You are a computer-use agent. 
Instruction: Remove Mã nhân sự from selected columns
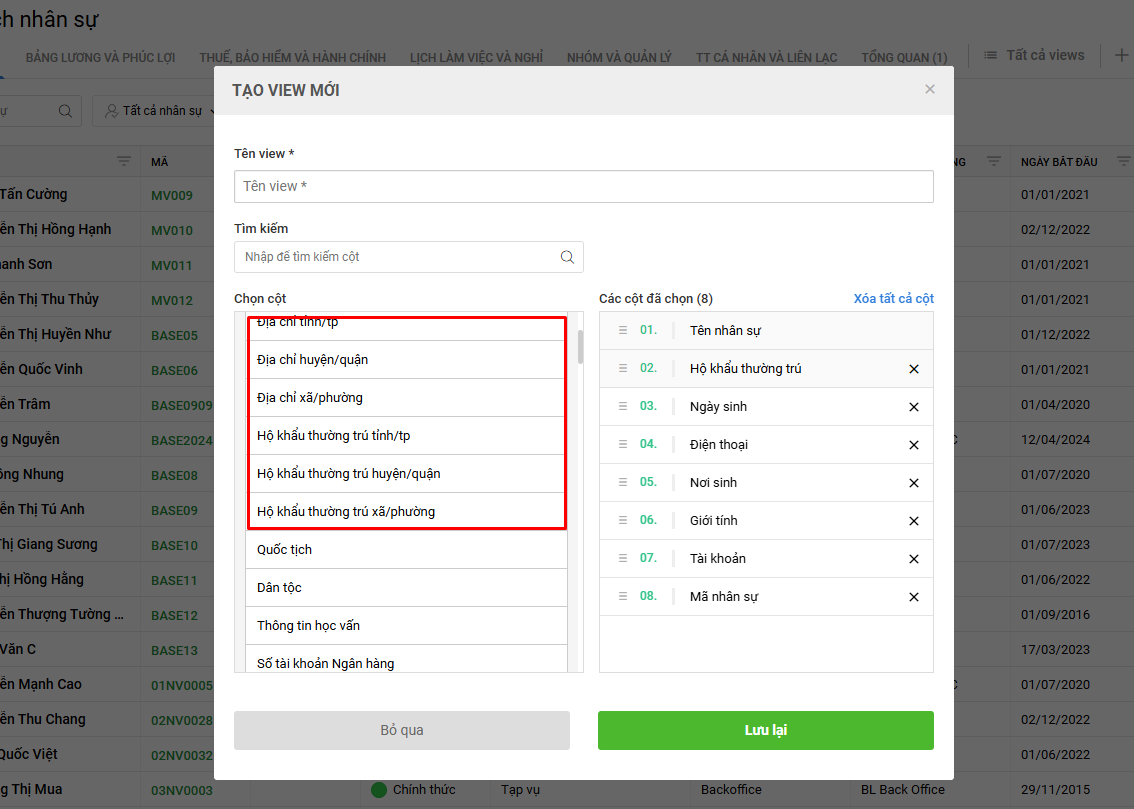(913, 596)
